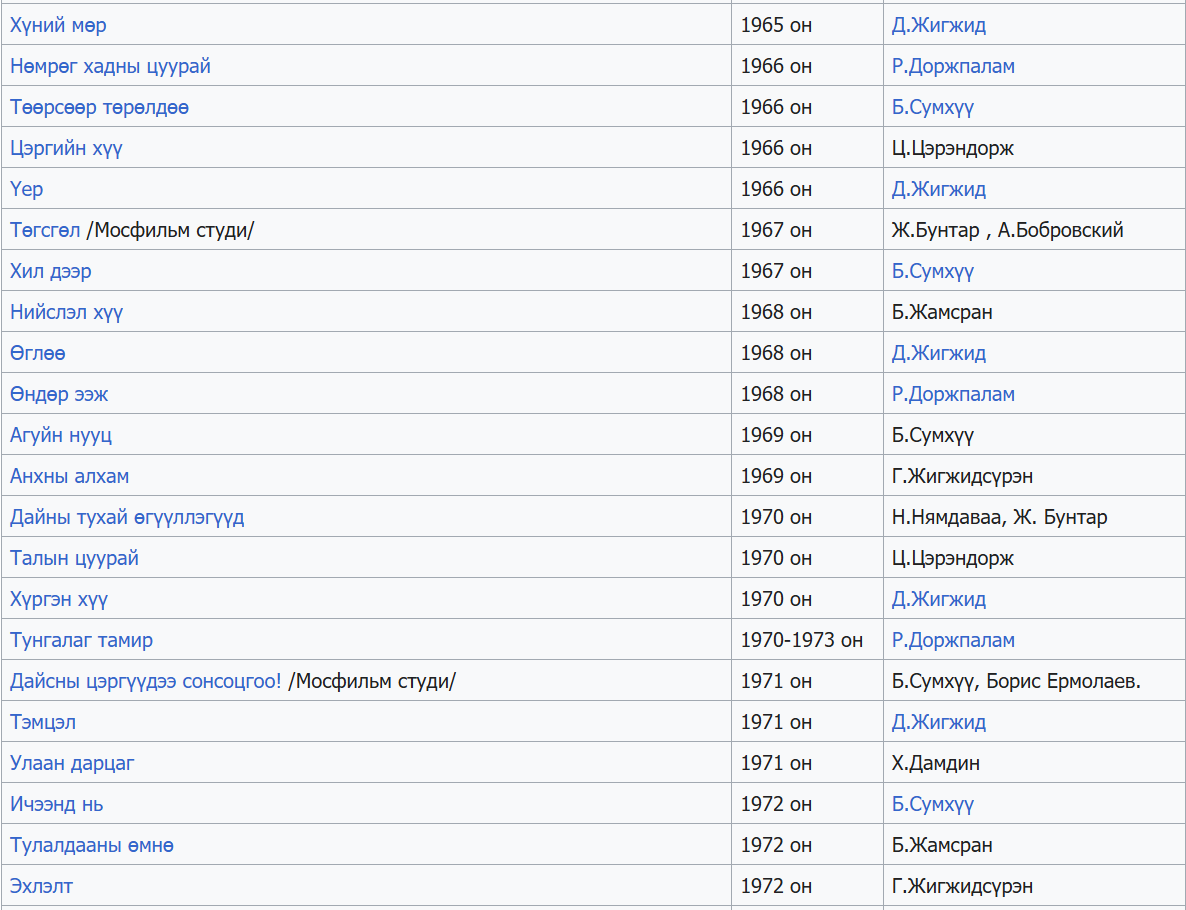This screenshot has width=1186, height=910.
Task: Open the Ичээнд нь film page
Action: click(57, 803)
